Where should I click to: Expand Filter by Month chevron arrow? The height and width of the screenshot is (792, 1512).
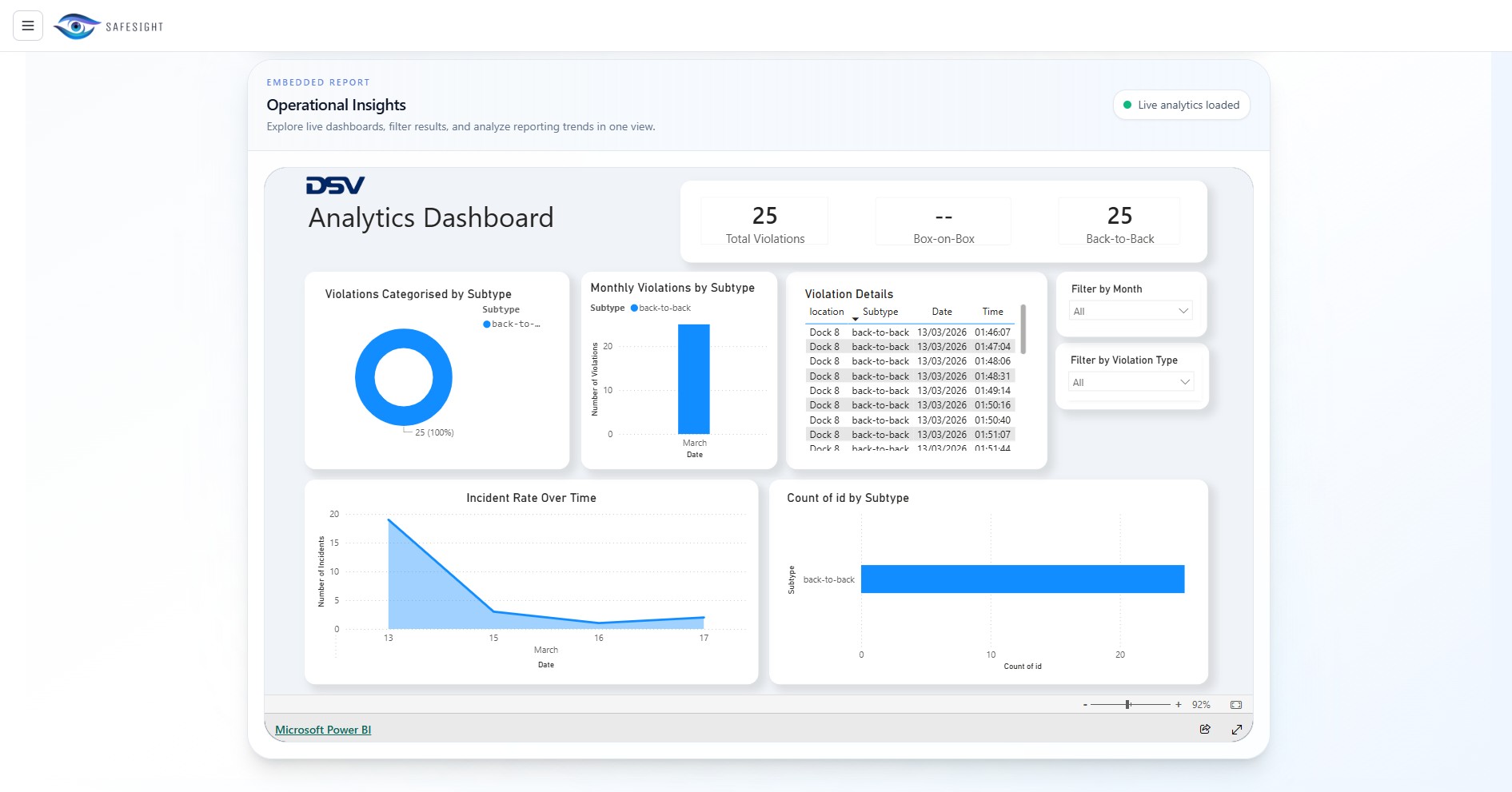point(1183,311)
